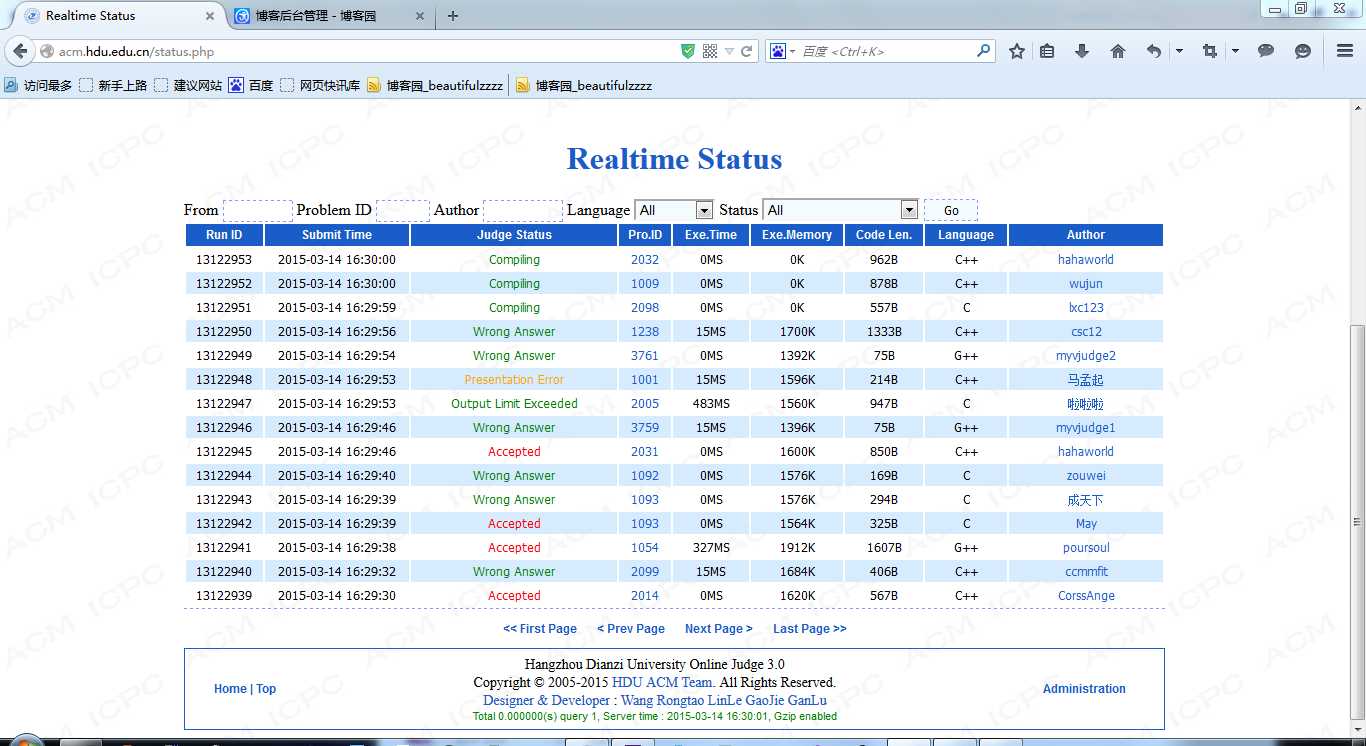
Task: Open a new tab with plus icon
Action: coord(453,16)
